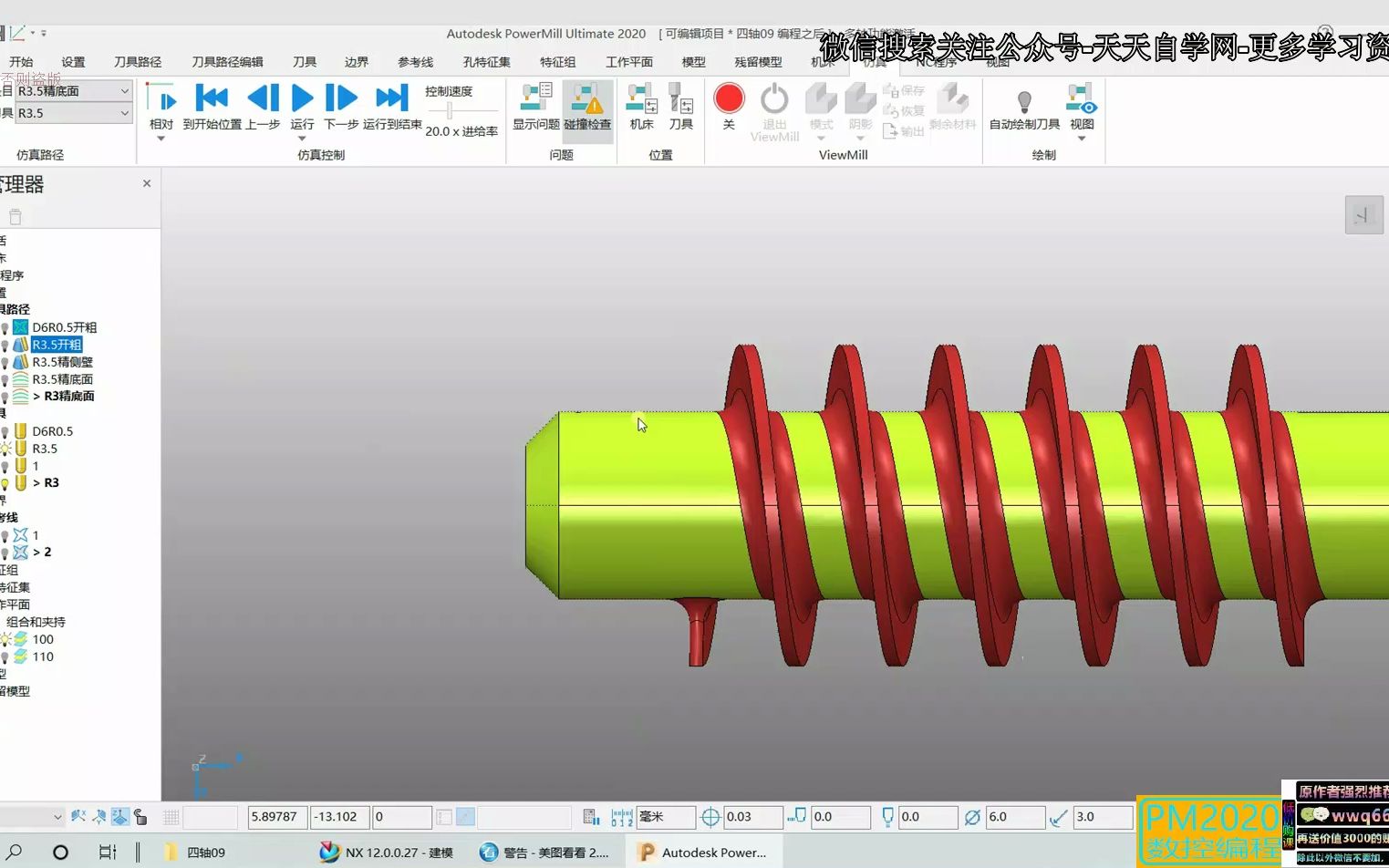Viewport: 1389px width, 868px height.
Task: Click the calculator icon in status bar
Action: pyautogui.click(x=591, y=817)
